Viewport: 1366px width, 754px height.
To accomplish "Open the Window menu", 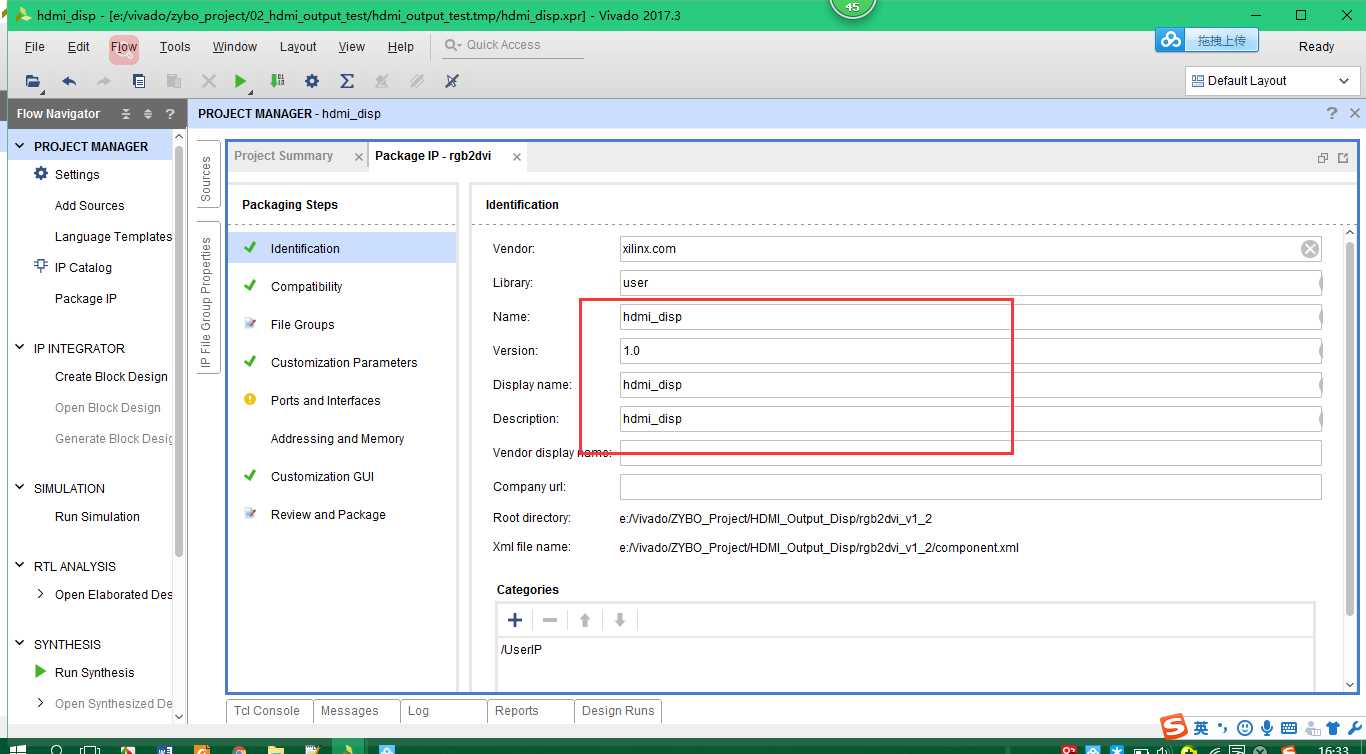I will (235, 47).
